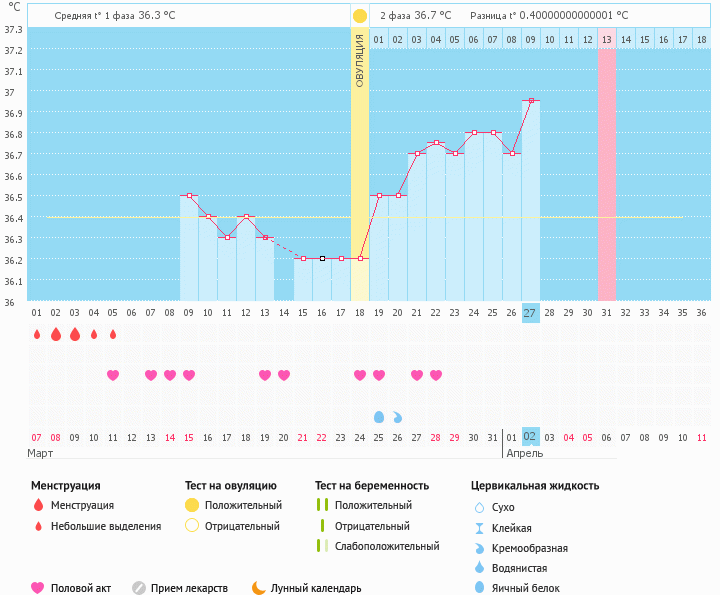Image resolution: width=720 pixels, height=595 pixels.
Task: Click the heart icon on cycle day 05
Action: (x=112, y=375)
